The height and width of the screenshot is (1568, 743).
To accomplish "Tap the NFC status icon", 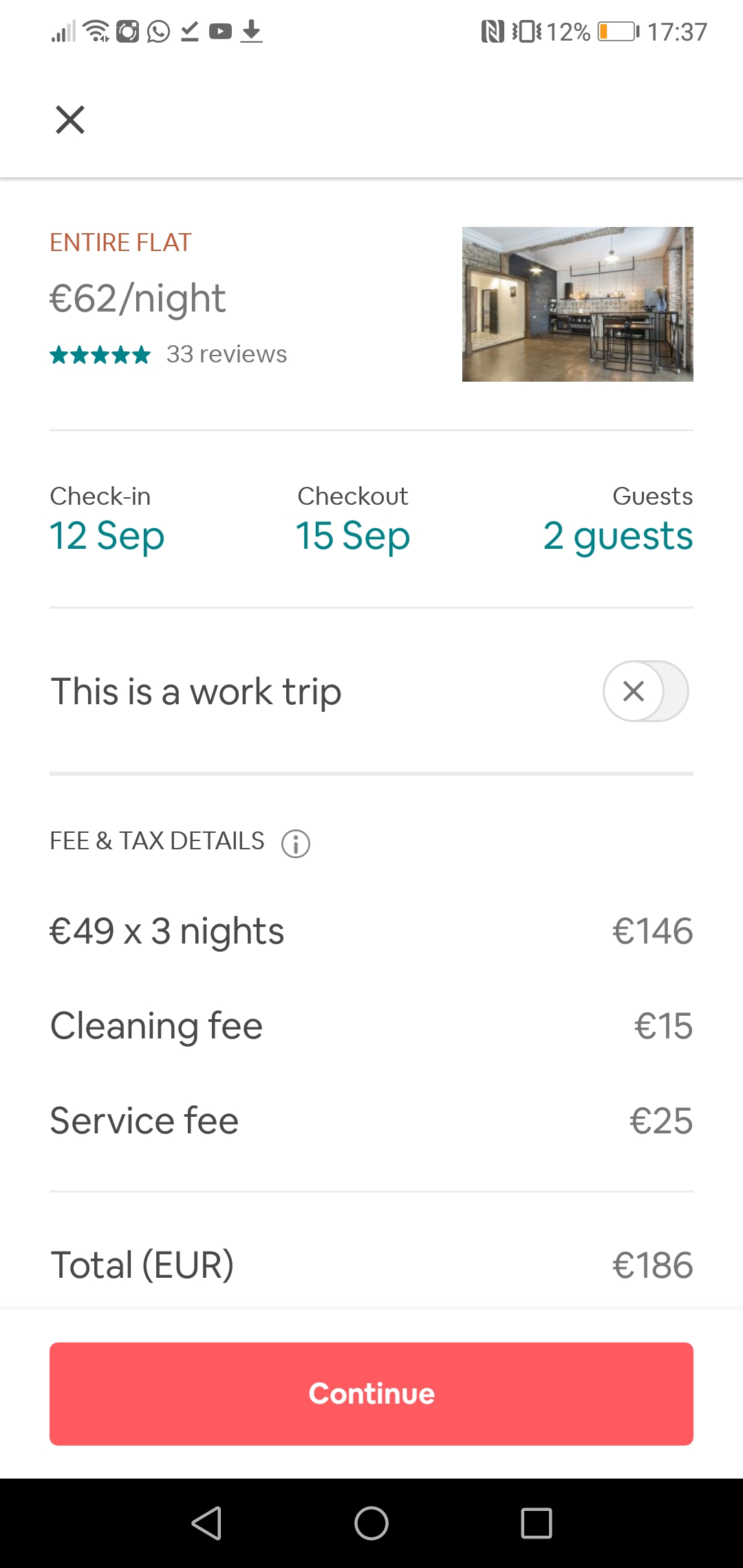I will [x=493, y=32].
